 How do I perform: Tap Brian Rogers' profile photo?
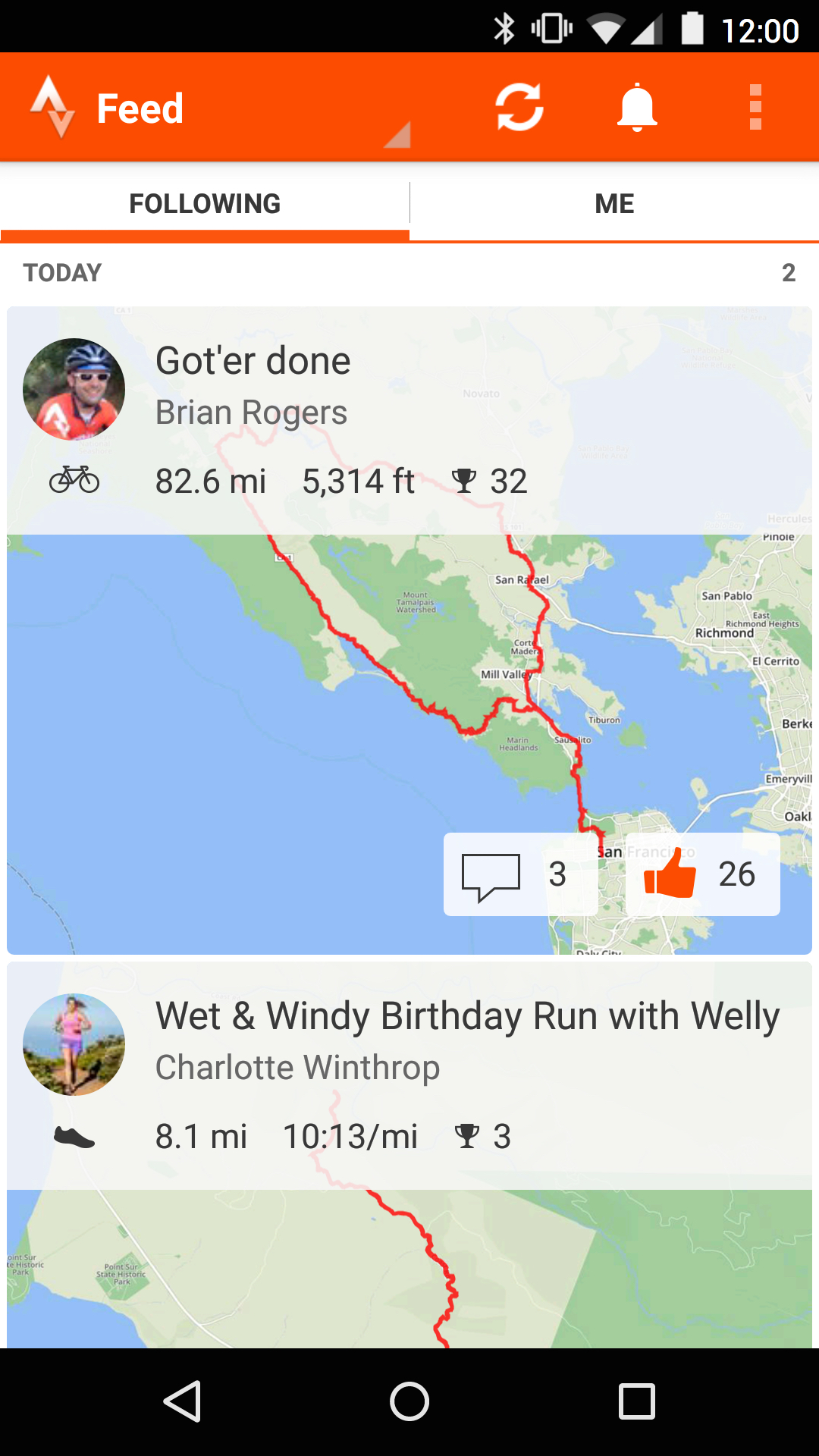74,389
